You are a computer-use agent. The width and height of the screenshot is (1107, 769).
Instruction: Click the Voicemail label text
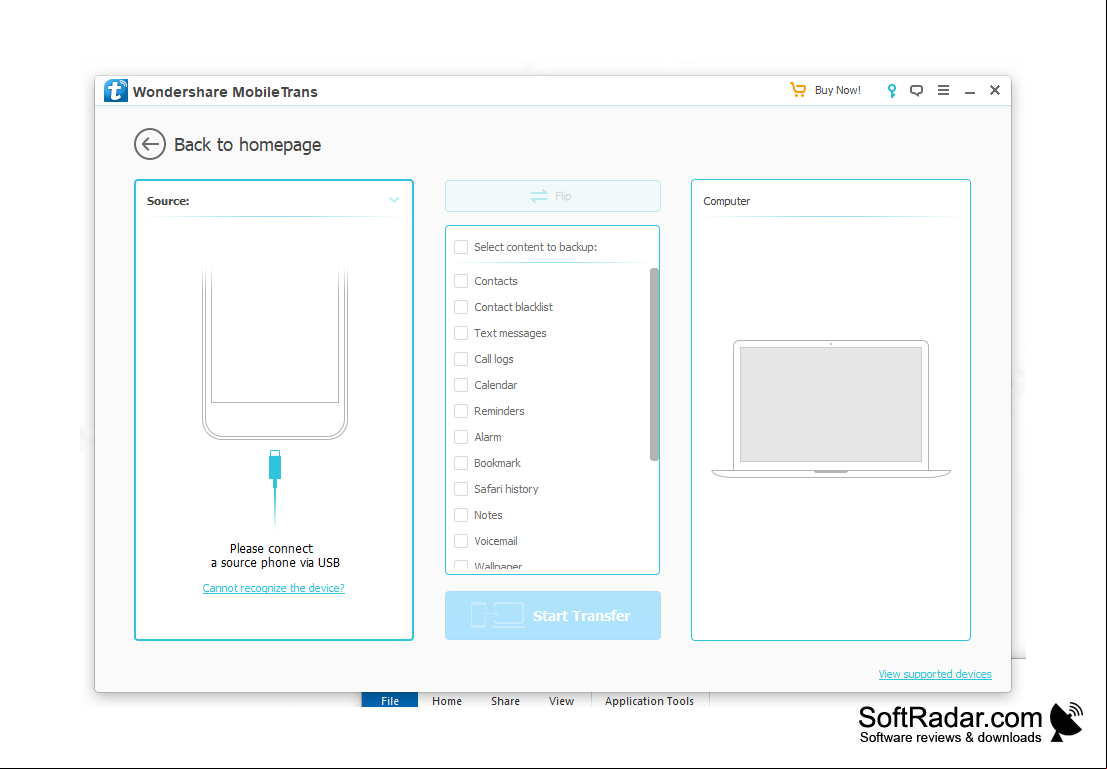496,541
